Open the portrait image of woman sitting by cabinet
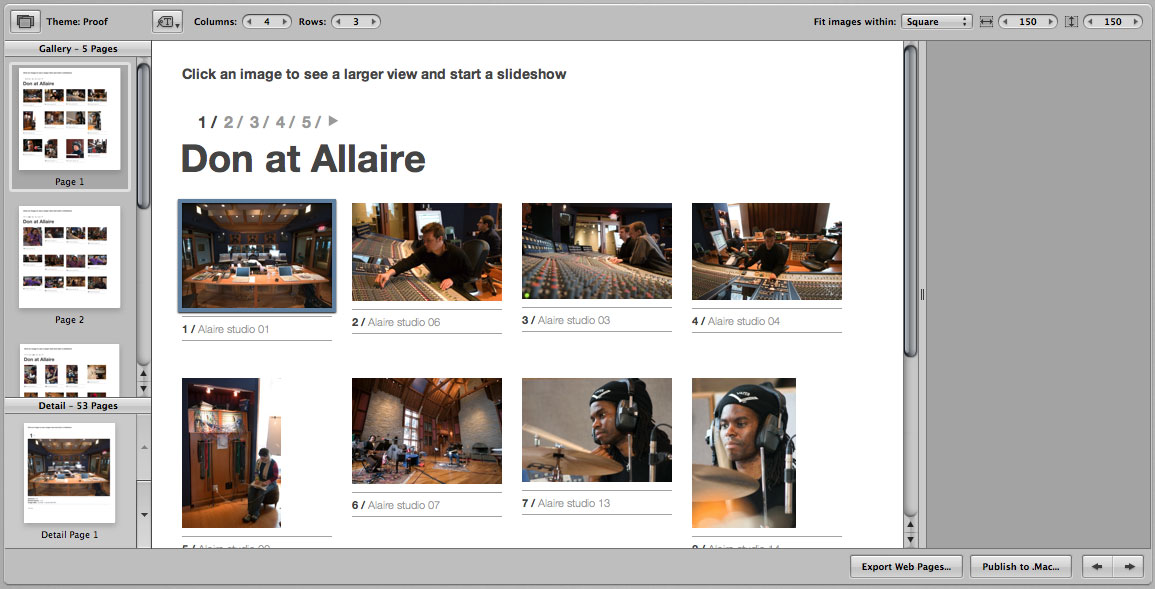The height and width of the screenshot is (589, 1155). (x=231, y=453)
